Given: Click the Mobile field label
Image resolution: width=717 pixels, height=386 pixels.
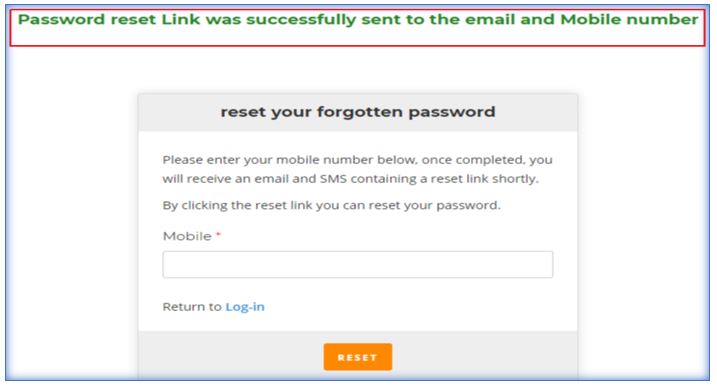Looking at the screenshot, I should (x=187, y=236).
